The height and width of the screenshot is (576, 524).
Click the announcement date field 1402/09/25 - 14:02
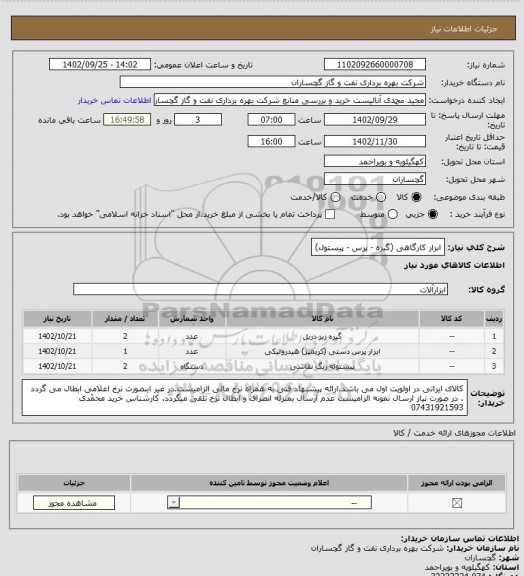[x=100, y=64]
